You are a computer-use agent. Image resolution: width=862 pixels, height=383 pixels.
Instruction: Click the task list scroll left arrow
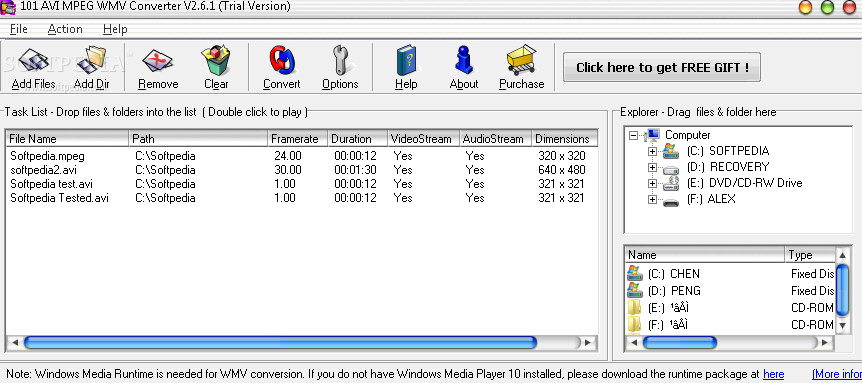[15, 342]
